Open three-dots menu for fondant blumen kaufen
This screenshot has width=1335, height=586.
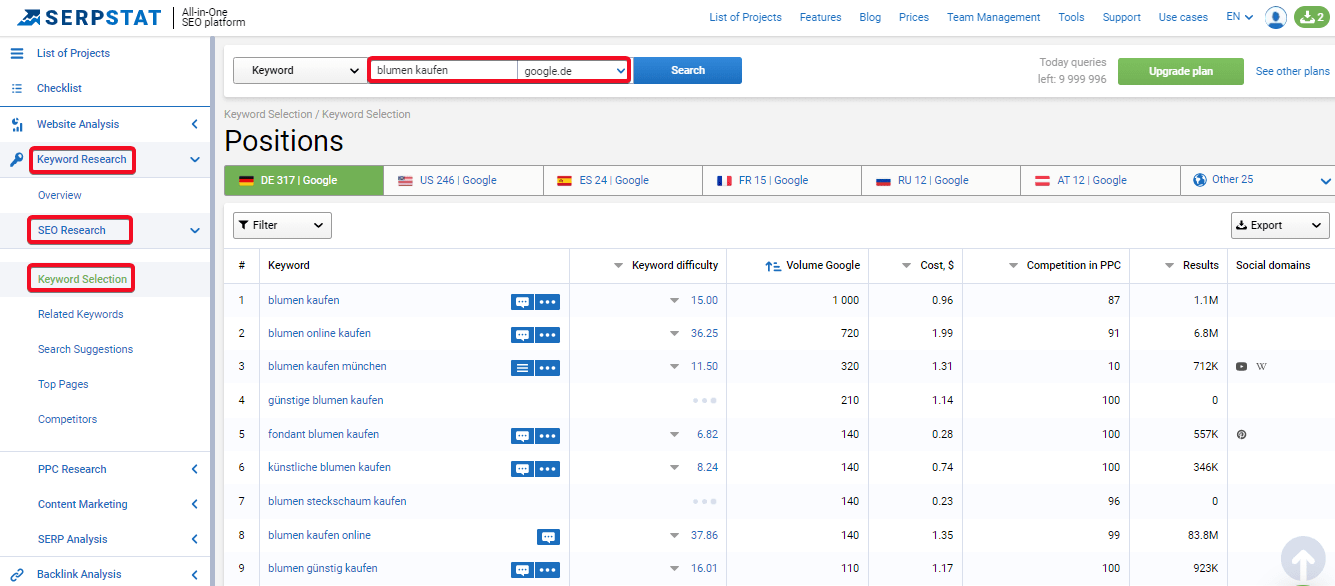547,436
